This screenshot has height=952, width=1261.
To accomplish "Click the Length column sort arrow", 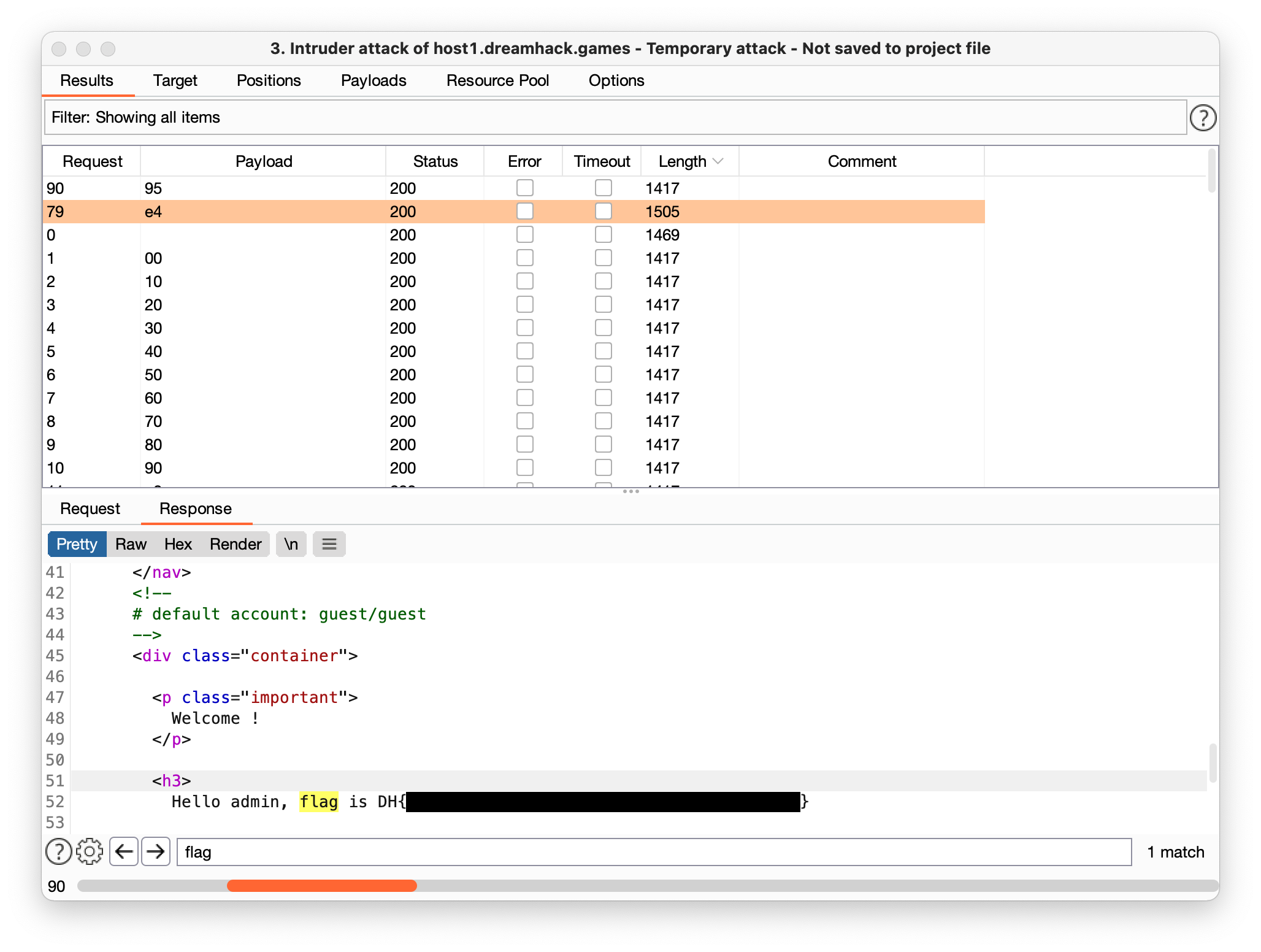I will coord(718,161).
